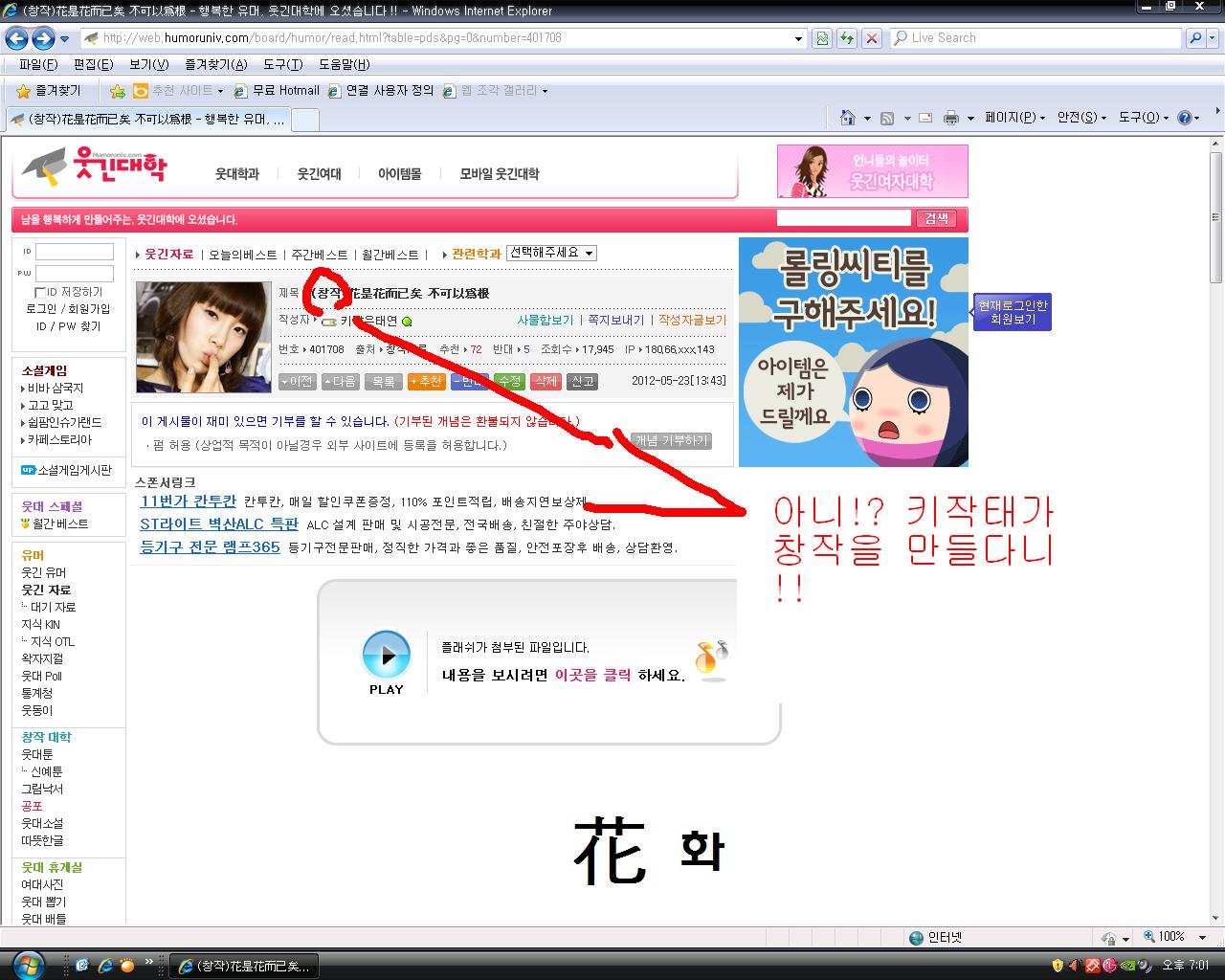Play the Flash content PLAY button
The width and height of the screenshot is (1225, 980).
point(386,661)
